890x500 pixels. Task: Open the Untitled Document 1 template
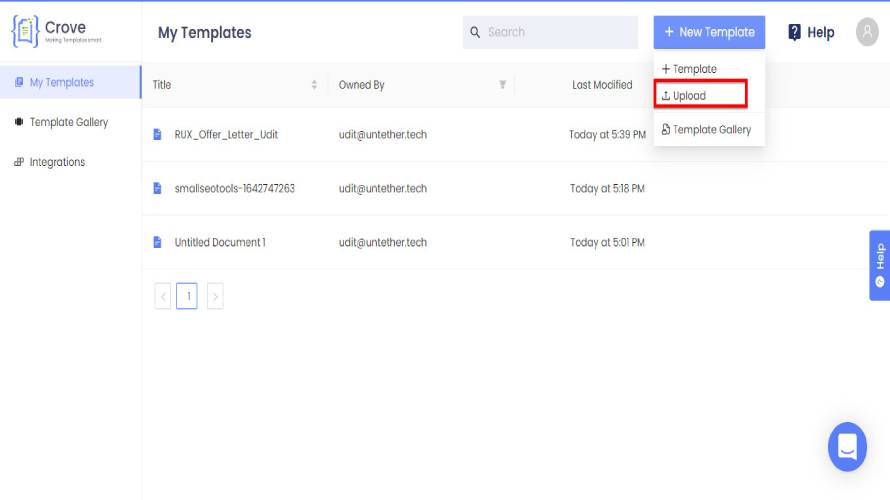[x=220, y=242]
